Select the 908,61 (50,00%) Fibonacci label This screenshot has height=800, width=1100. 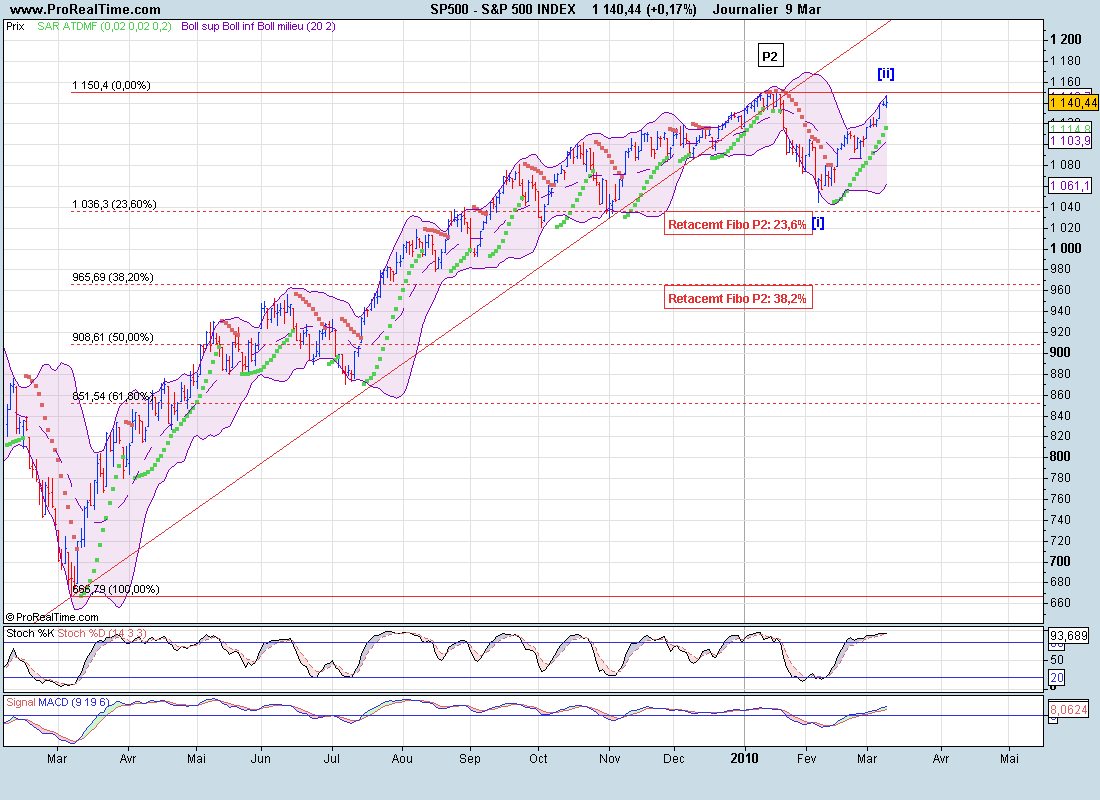(112, 338)
